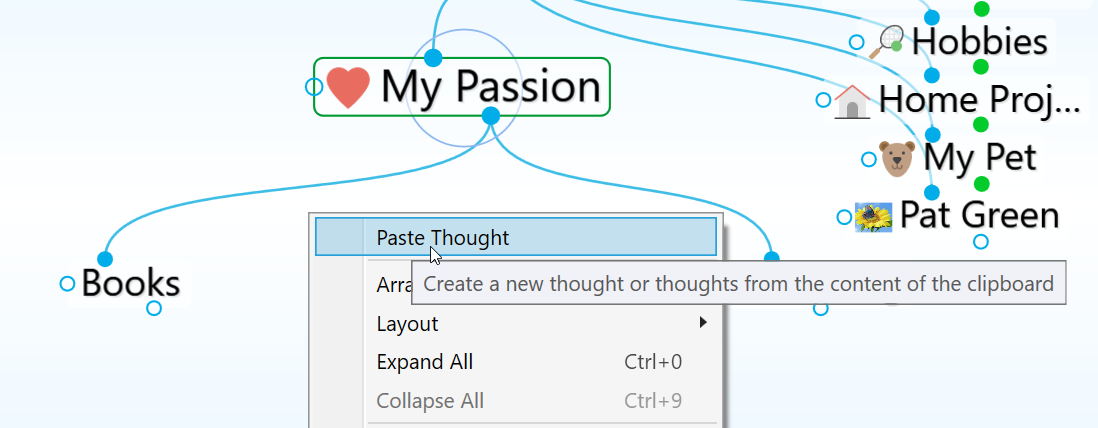Click the blue dot above Books
Image resolution: width=1098 pixels, height=428 pixels.
(105, 260)
